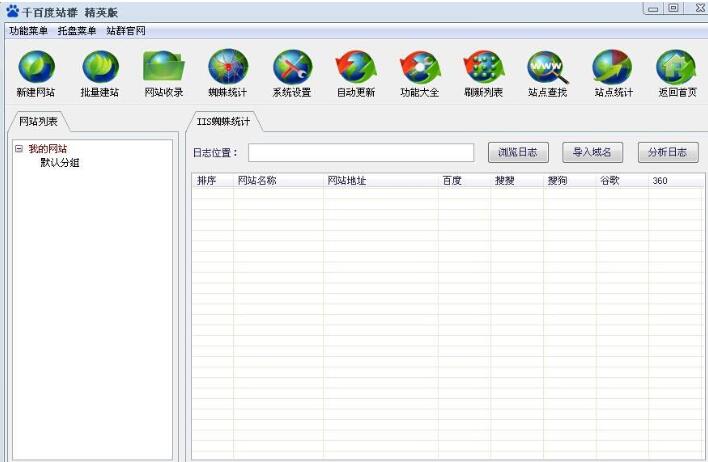Select the 网站收录 folder icon

coord(164,67)
